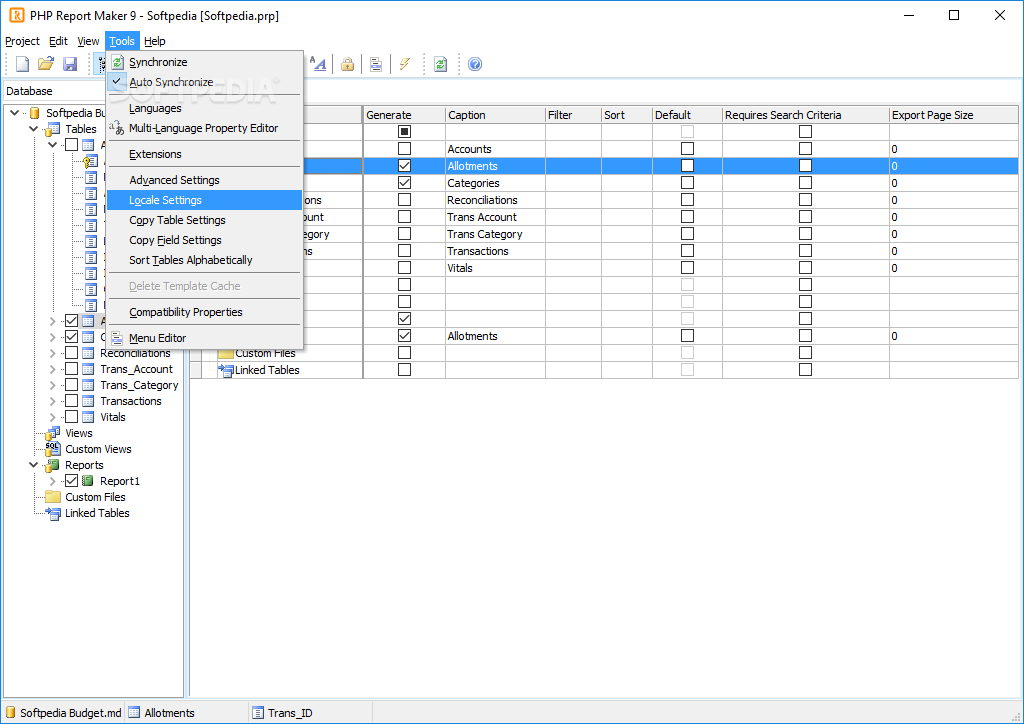Click the Synchronize toolbar icon beside Help
This screenshot has height=724, width=1024.
[441, 64]
